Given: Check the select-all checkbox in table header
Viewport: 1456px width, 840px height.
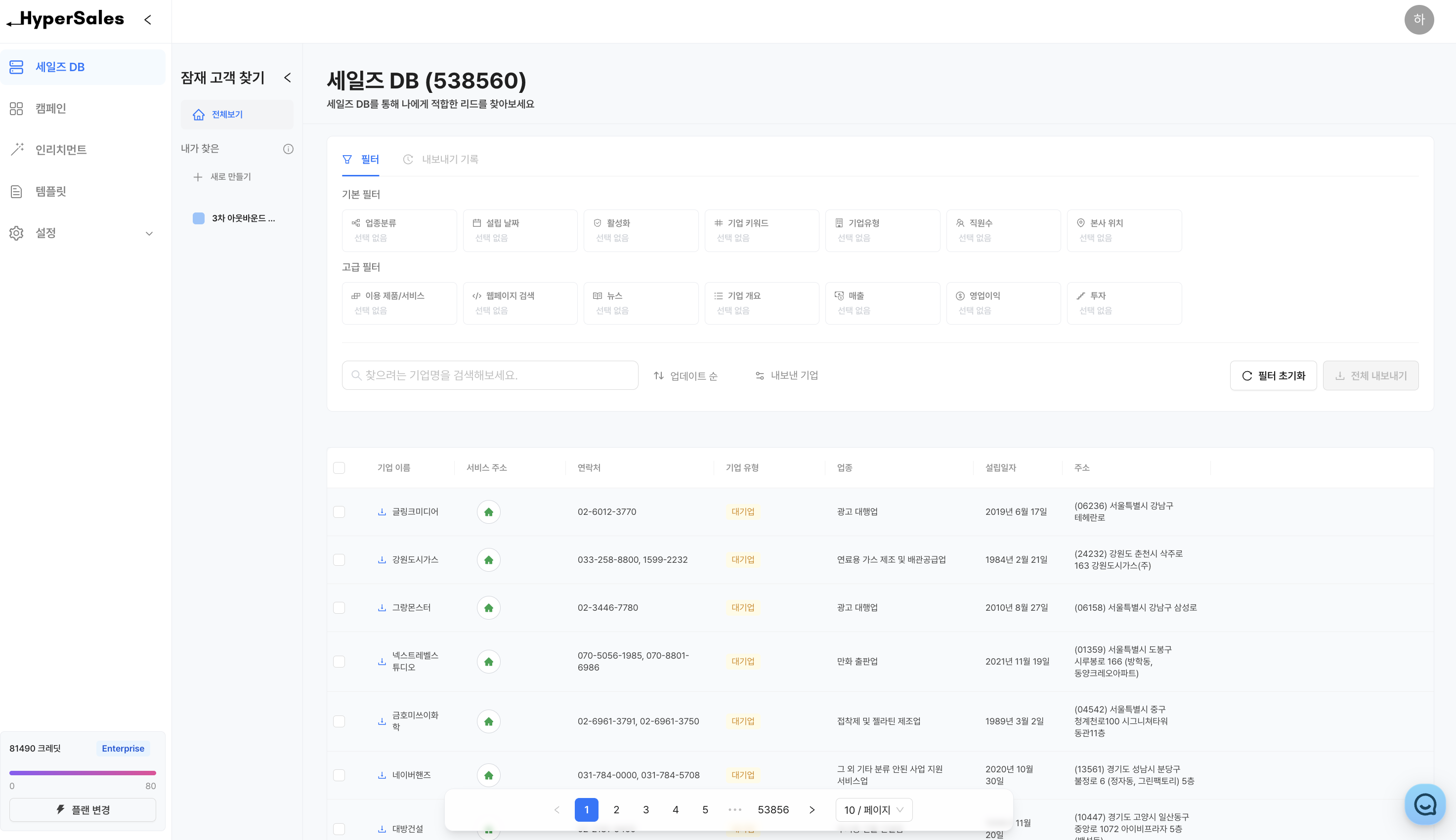Looking at the screenshot, I should tap(339, 468).
